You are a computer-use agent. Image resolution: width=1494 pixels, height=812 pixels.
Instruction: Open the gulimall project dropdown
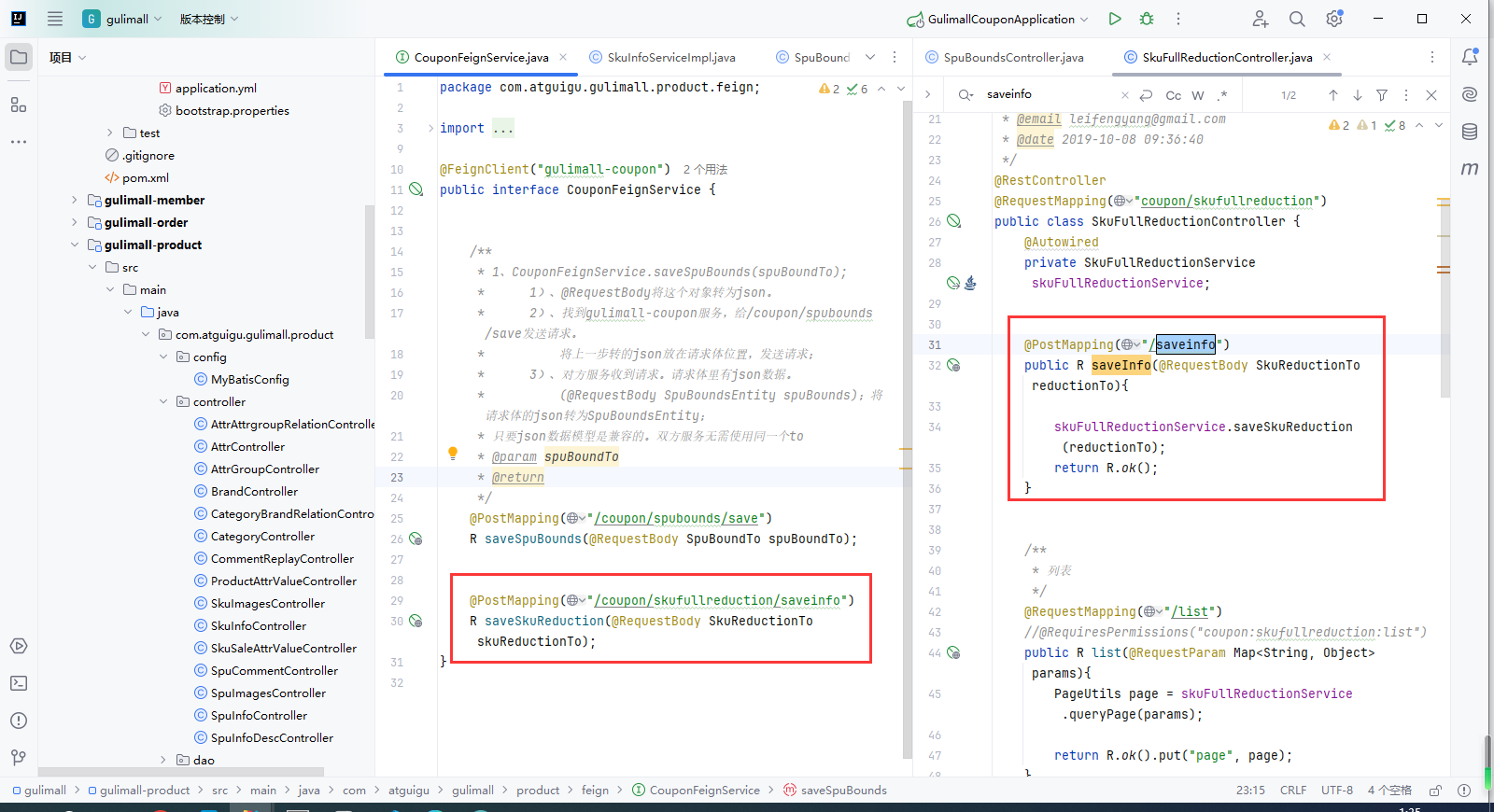122,19
